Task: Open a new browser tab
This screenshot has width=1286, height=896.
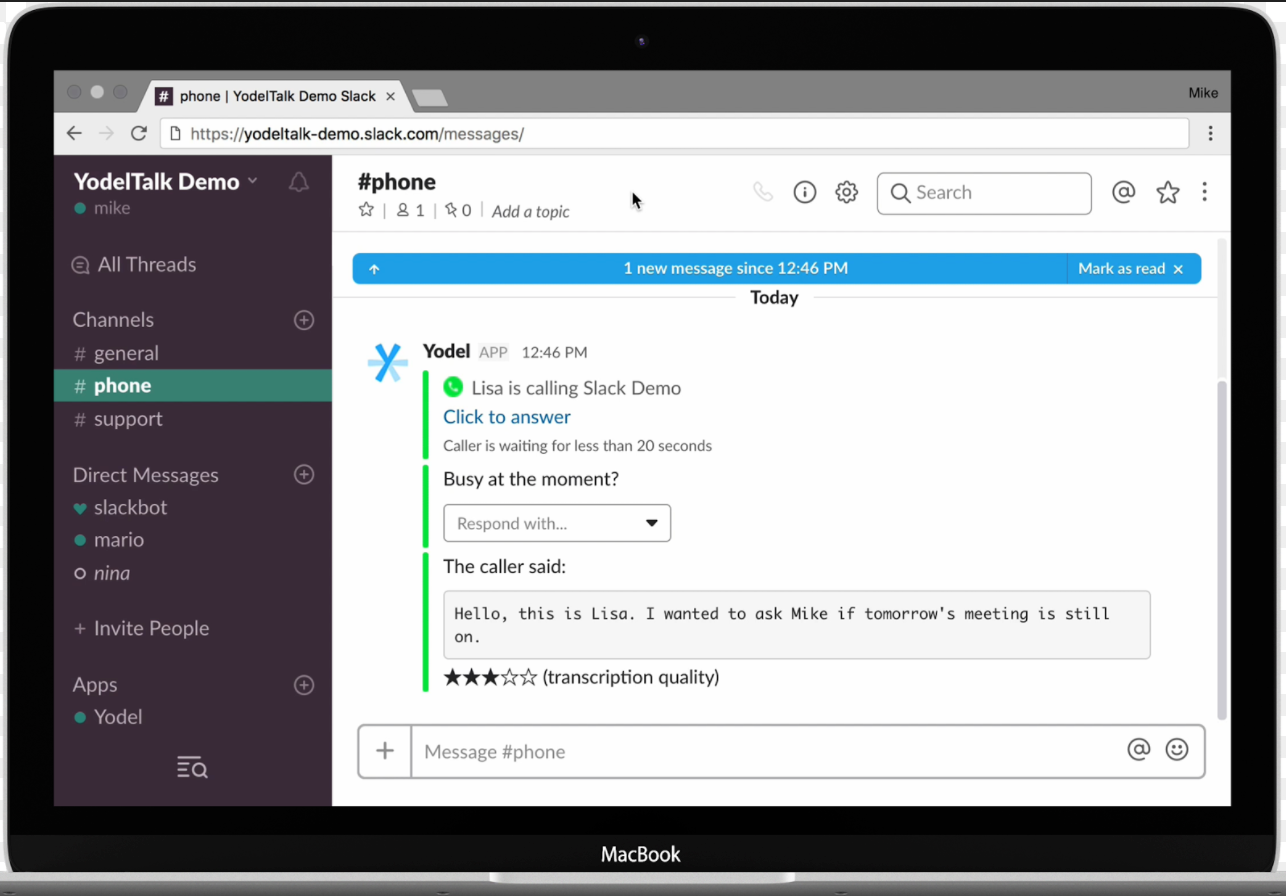Action: (430, 97)
